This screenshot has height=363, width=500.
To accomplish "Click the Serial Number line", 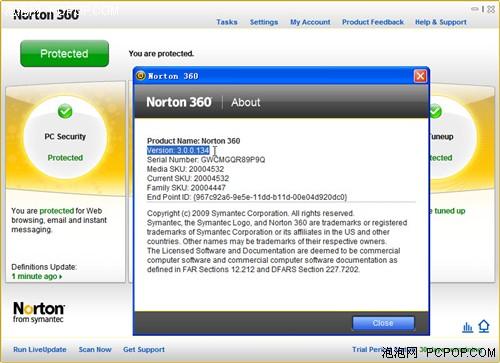I will pyautogui.click(x=206, y=160).
